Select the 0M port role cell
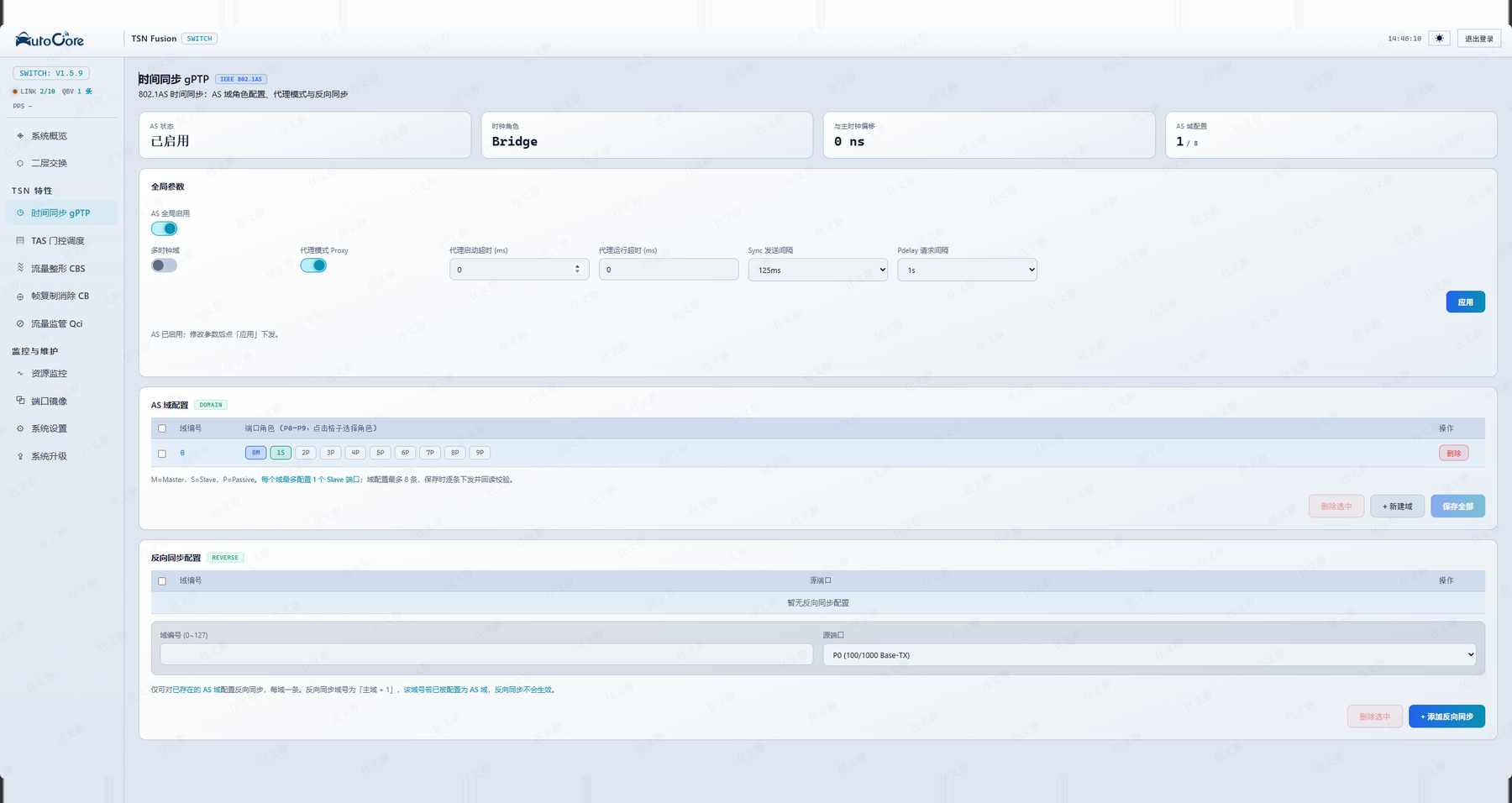The width and height of the screenshot is (1512, 803). click(256, 453)
